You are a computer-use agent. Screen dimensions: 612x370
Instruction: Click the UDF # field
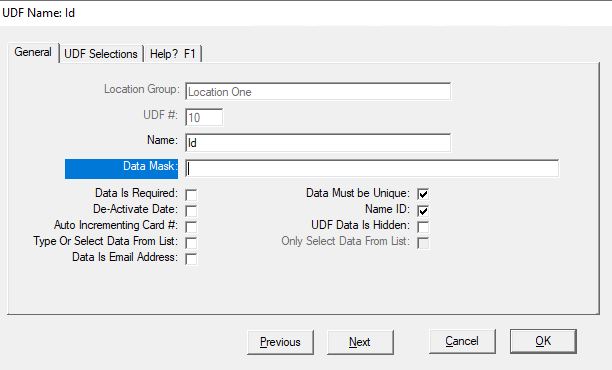pyautogui.click(x=204, y=117)
